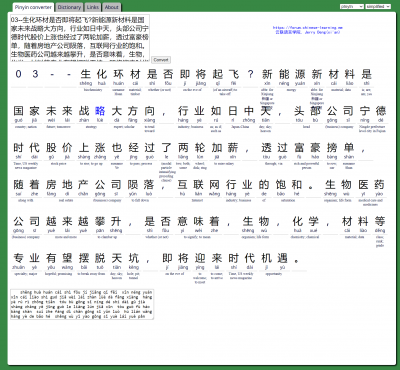
Task: Click the highlighted blue character 略
Action: point(100,111)
